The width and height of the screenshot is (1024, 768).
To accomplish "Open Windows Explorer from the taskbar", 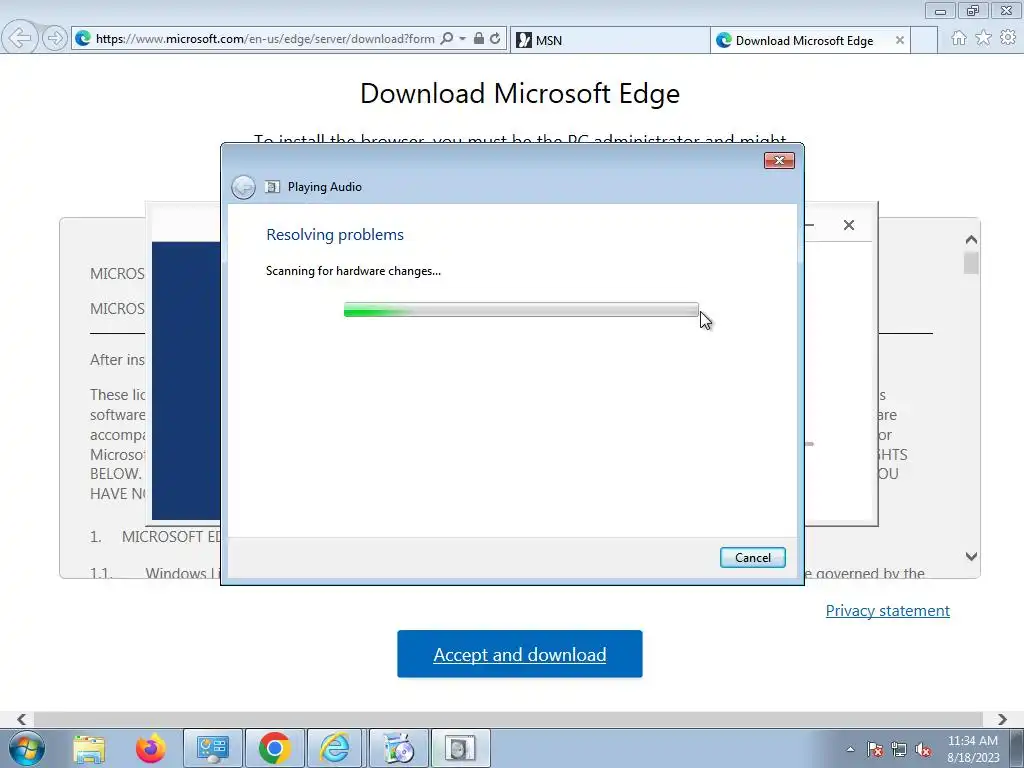I will (x=89, y=748).
